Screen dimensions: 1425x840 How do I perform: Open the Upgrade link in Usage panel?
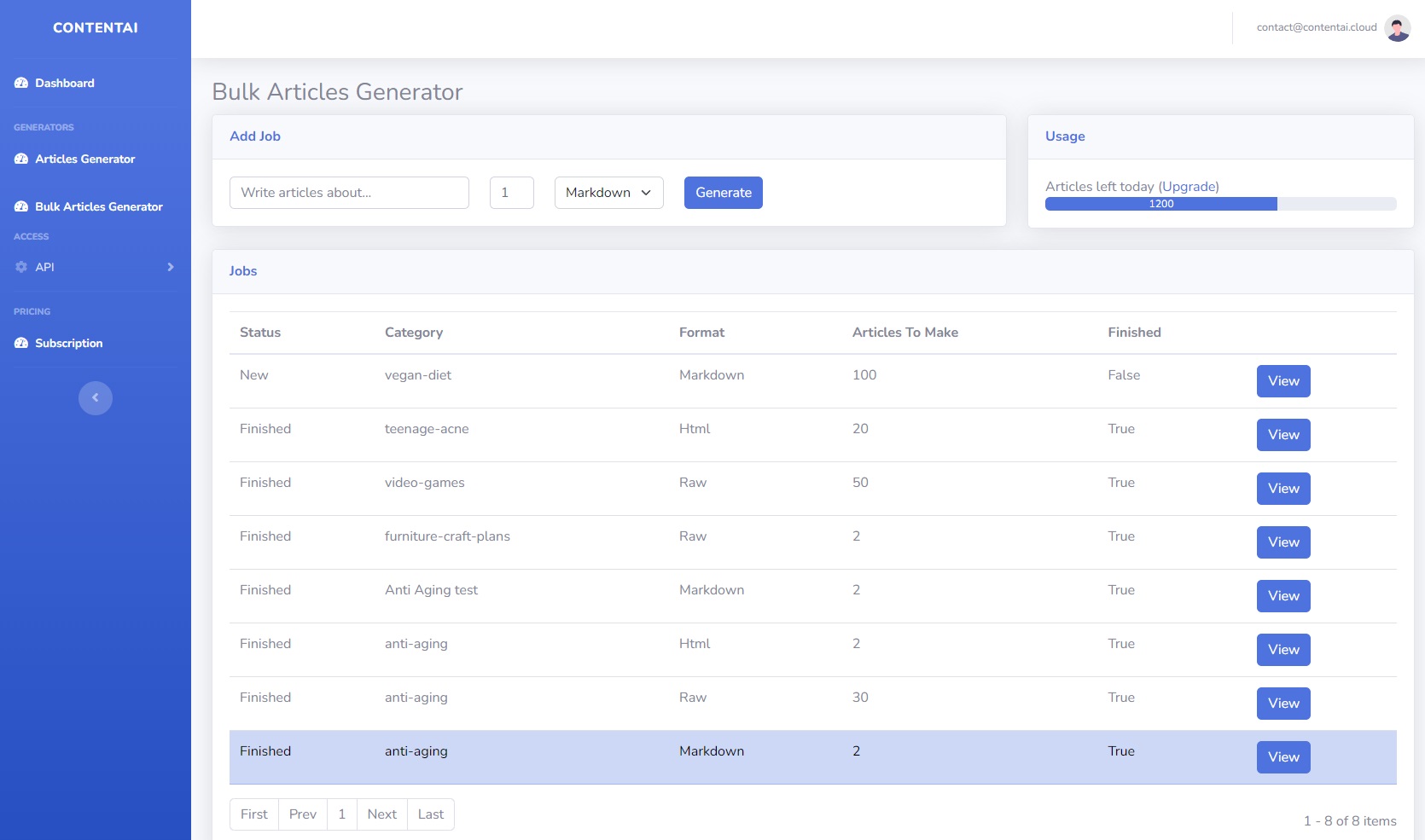click(1187, 186)
